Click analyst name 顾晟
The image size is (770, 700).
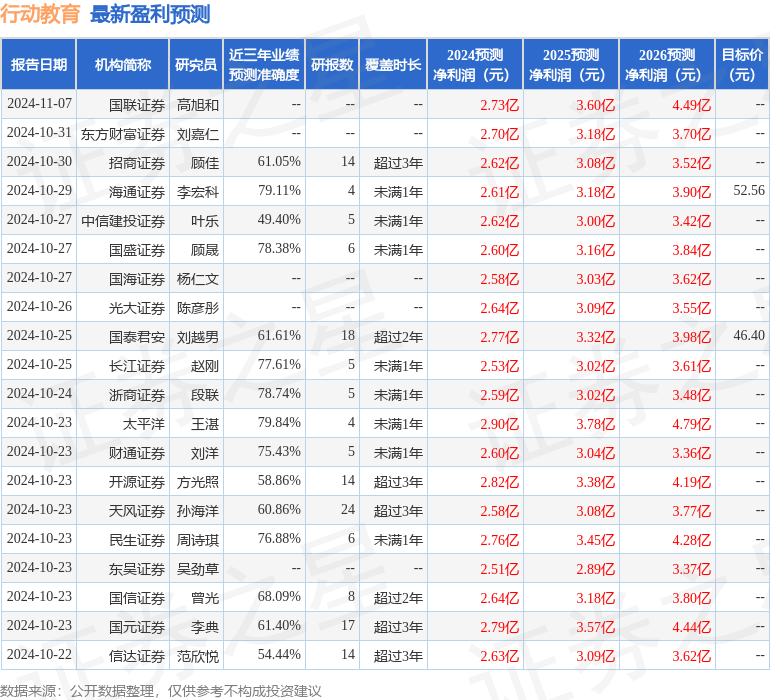tap(205, 250)
